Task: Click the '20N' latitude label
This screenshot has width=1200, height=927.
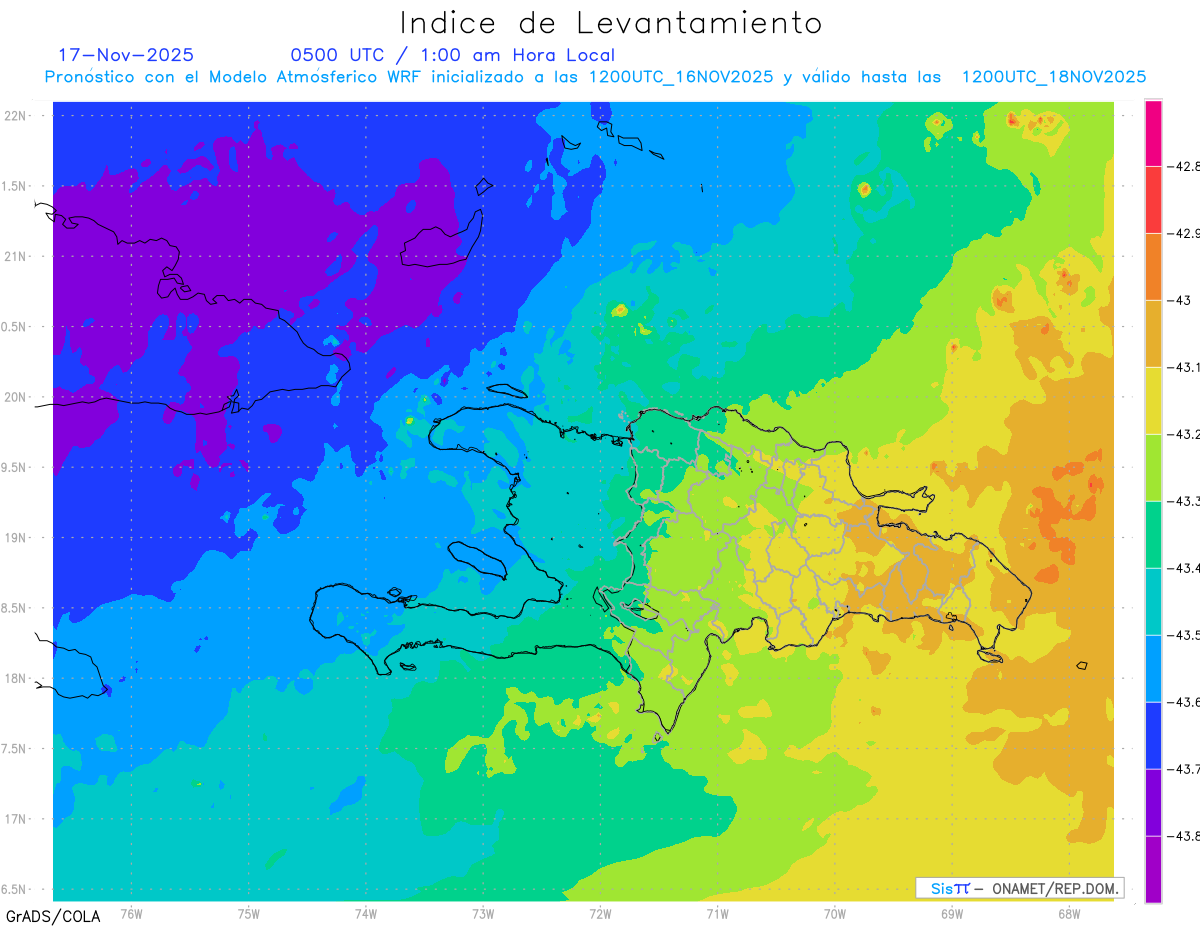Action: pyautogui.click(x=15, y=397)
